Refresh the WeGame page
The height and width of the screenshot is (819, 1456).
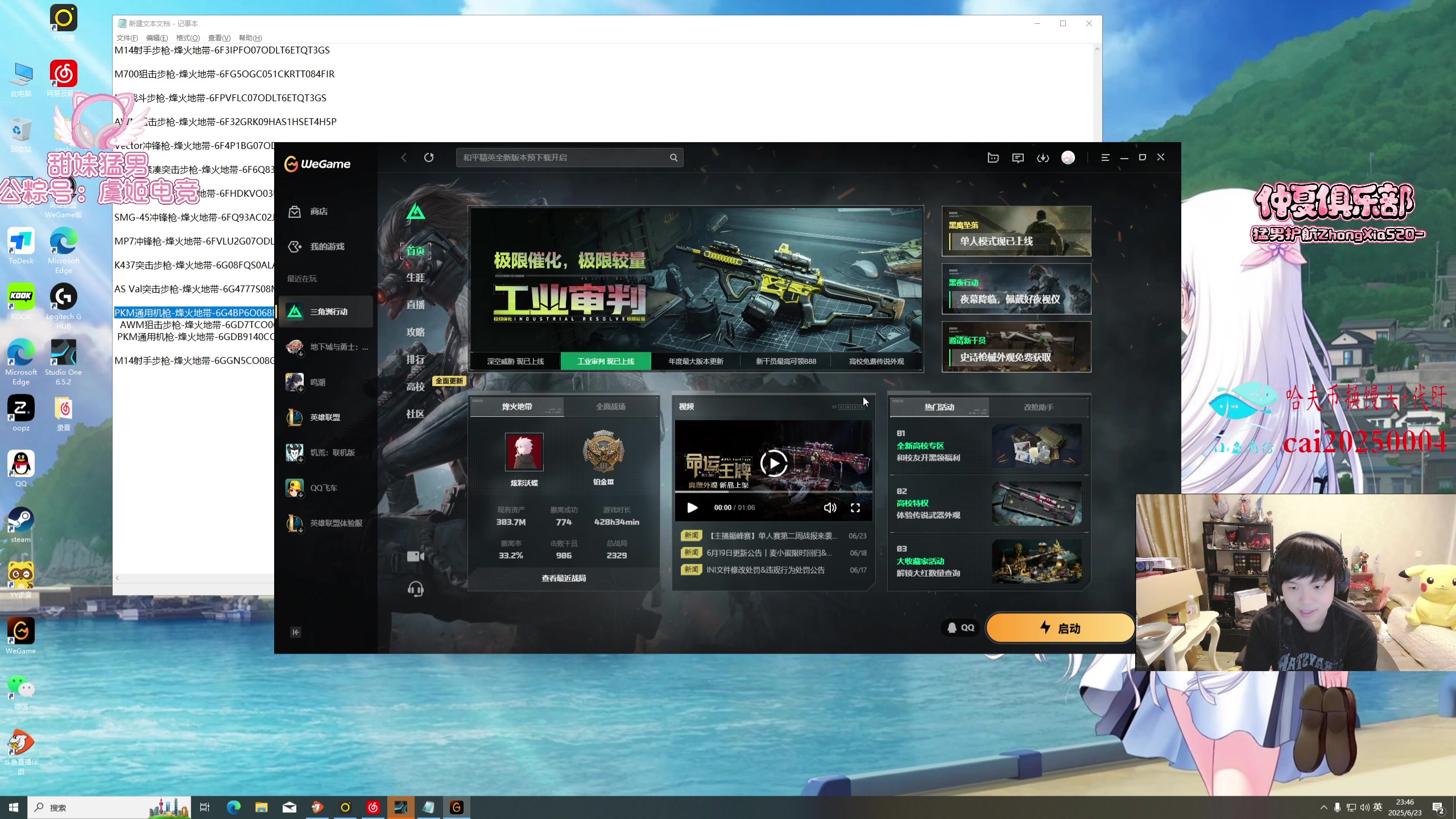pos(429,158)
